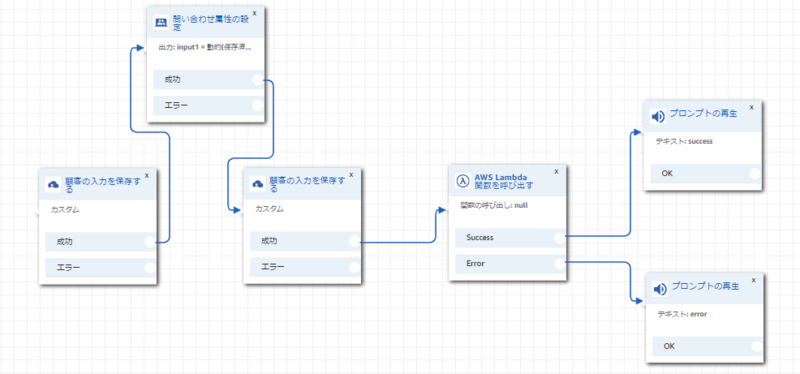Image resolution: width=800 pixels, height=374 pixels.
Task: Open the leftmost 顧客の入力を保存する block title
Action: tap(103, 185)
